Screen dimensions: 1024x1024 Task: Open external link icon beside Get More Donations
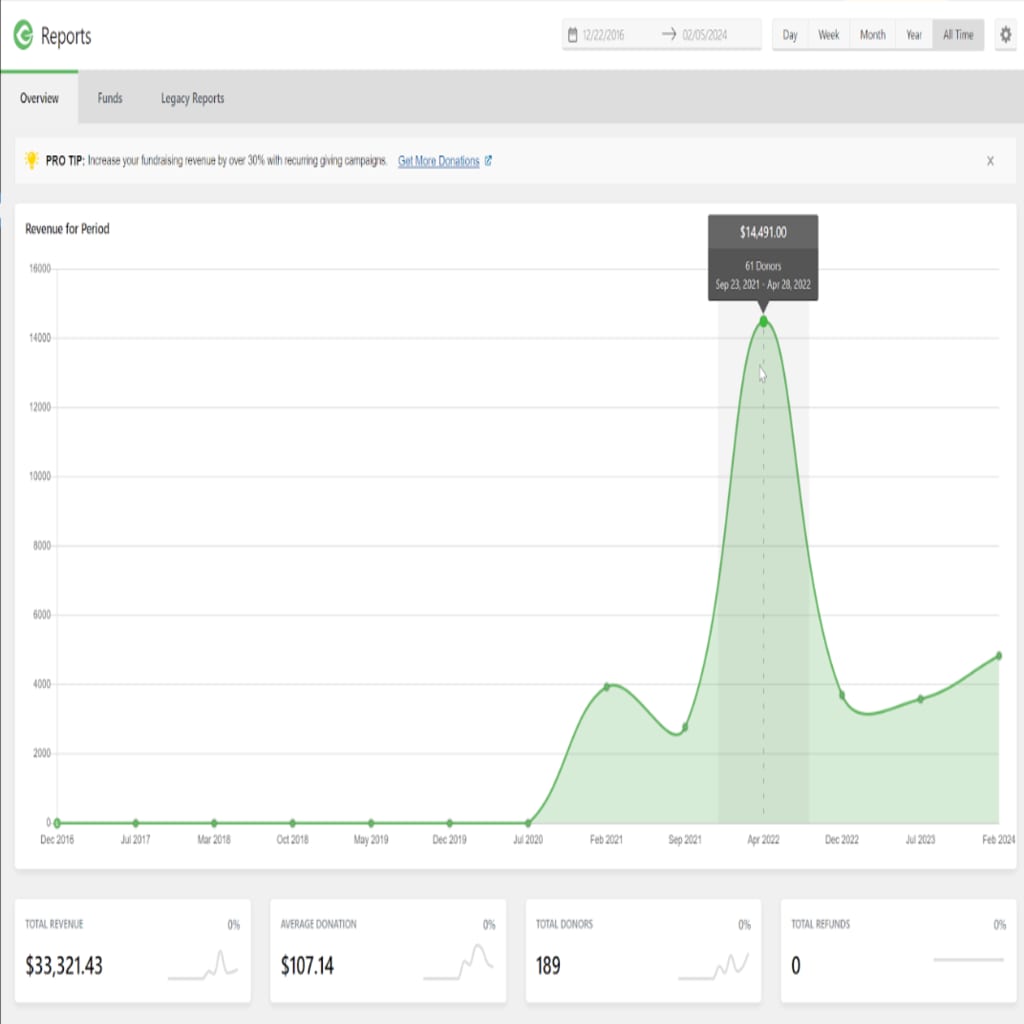(x=488, y=160)
